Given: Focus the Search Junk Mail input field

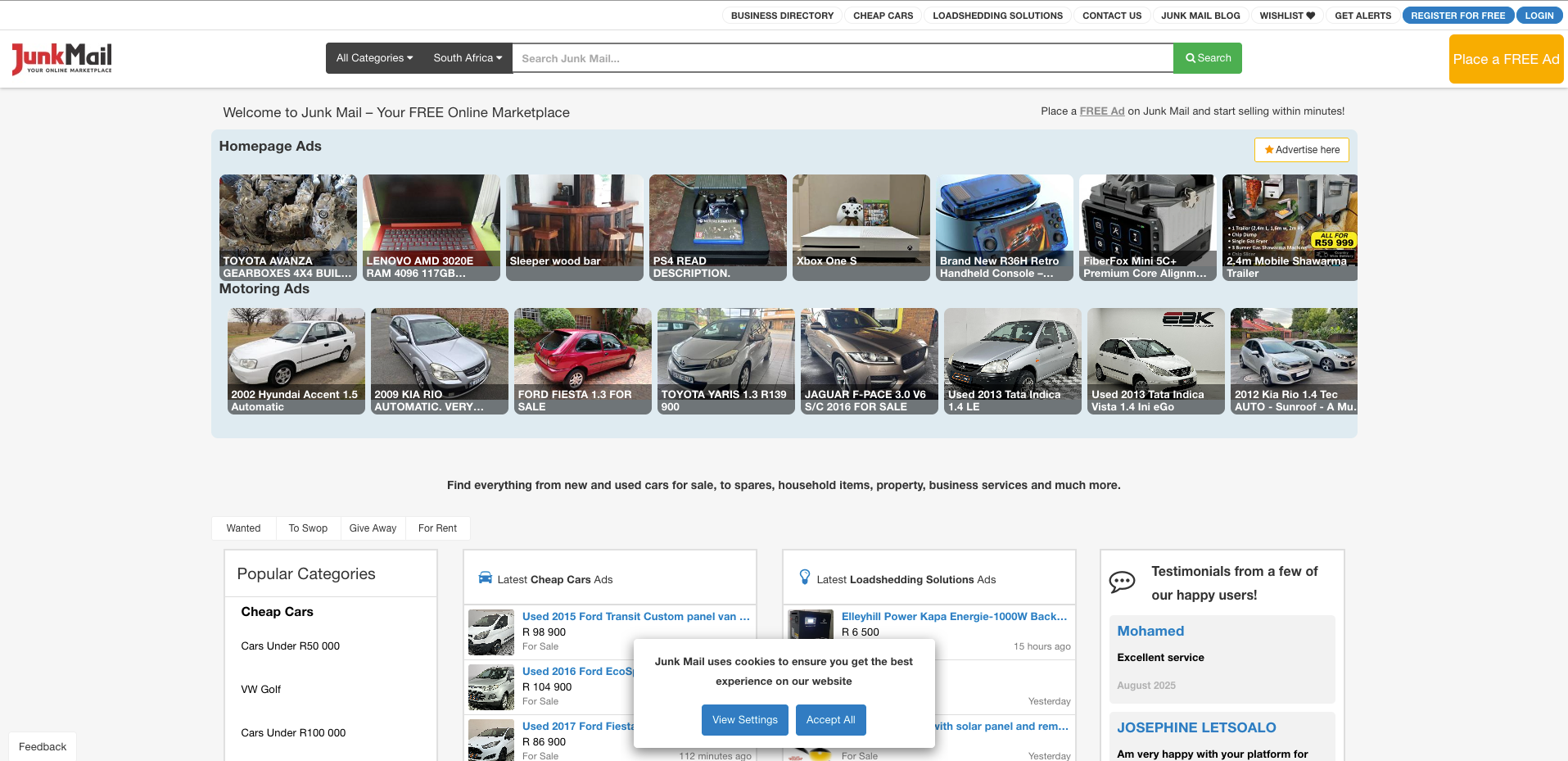Looking at the screenshot, I should tap(843, 58).
